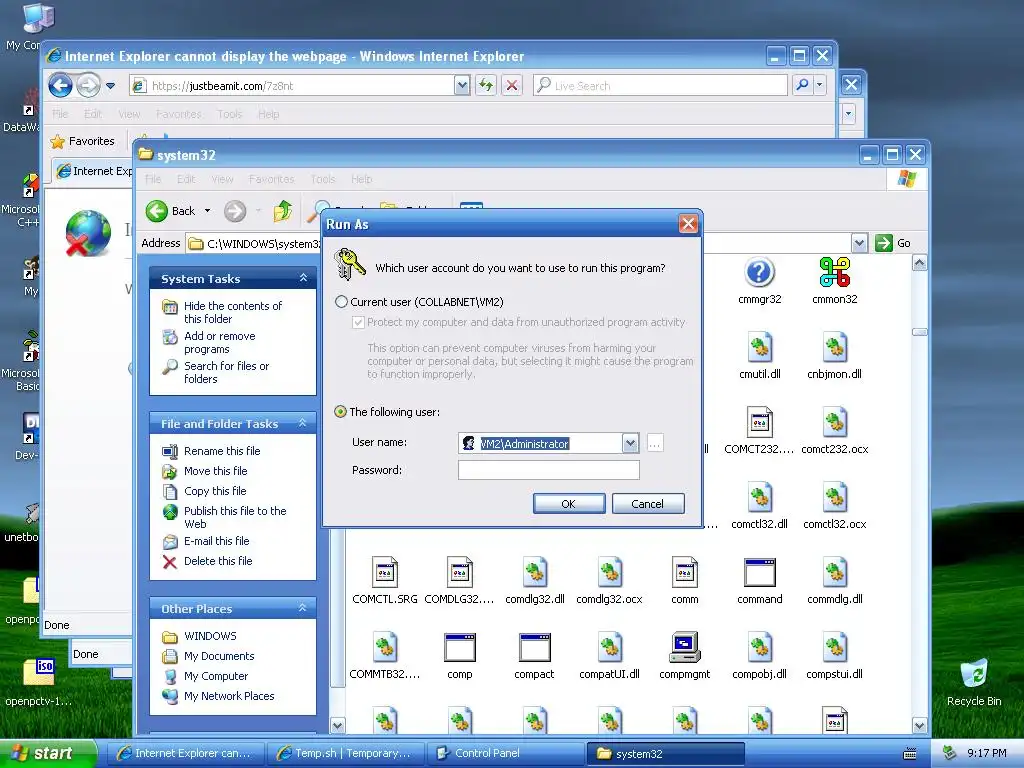
Task: Select the comdlg32.dll file icon
Action: click(x=535, y=573)
